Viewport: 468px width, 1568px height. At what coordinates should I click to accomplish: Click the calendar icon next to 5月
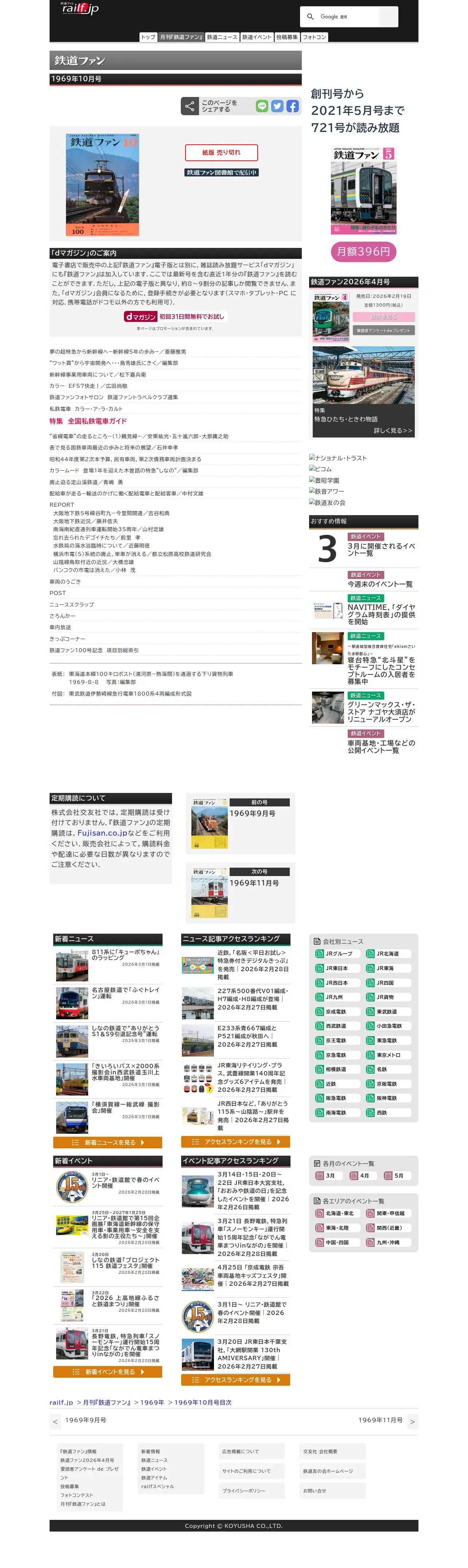coord(388,1176)
